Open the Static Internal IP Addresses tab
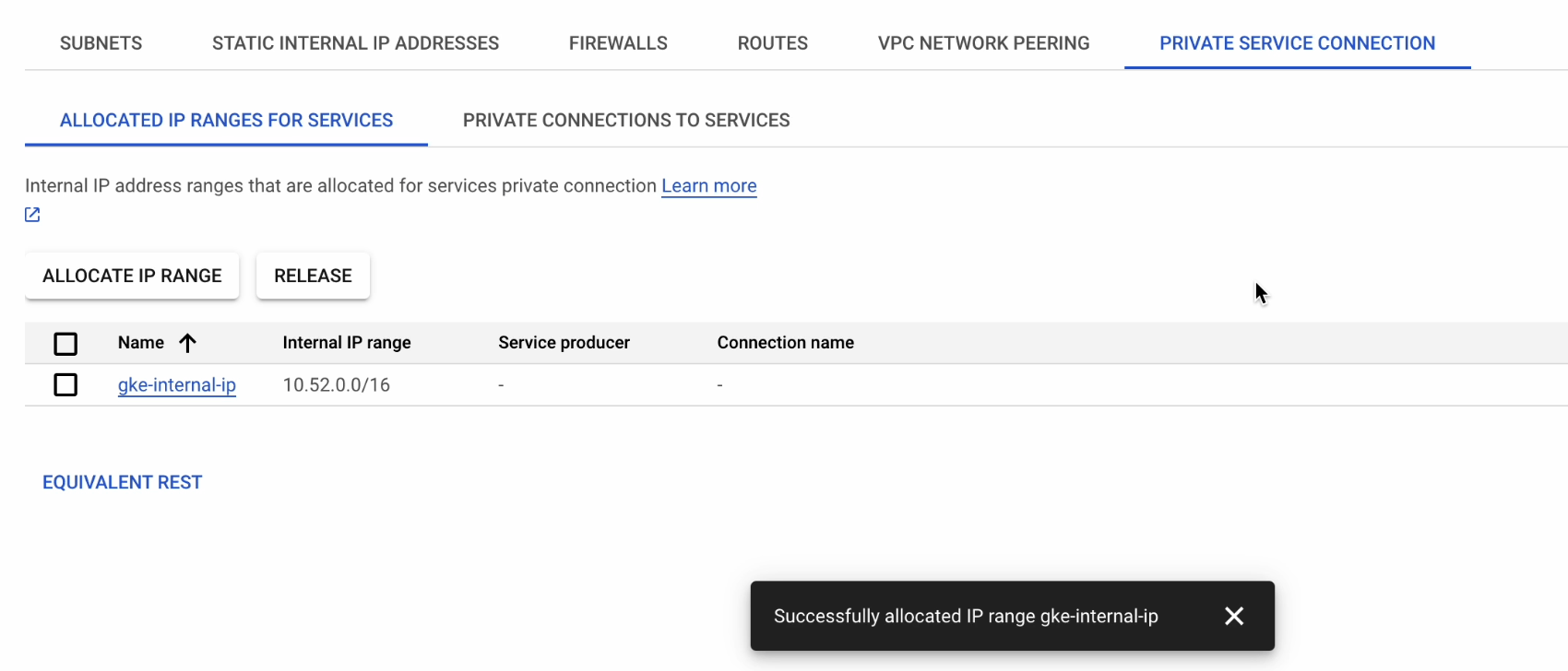This screenshot has width=1568, height=671. click(x=355, y=43)
